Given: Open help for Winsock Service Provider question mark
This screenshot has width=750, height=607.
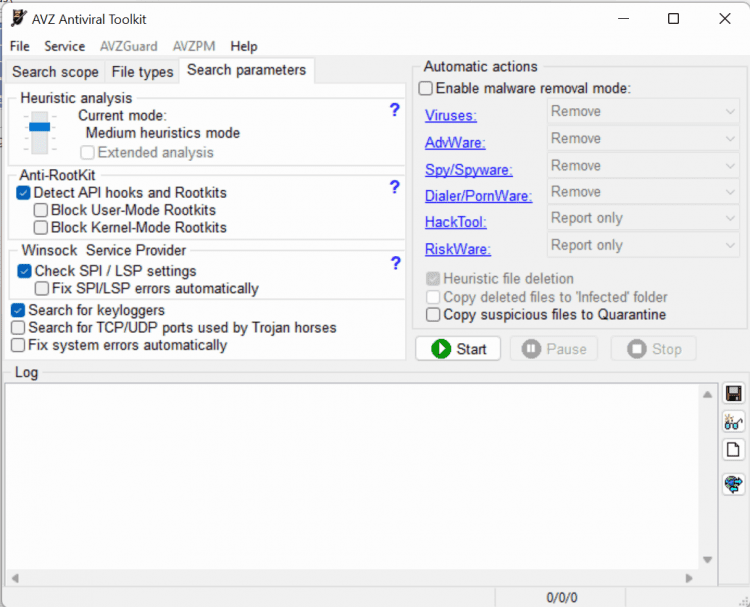Looking at the screenshot, I should tap(395, 263).
